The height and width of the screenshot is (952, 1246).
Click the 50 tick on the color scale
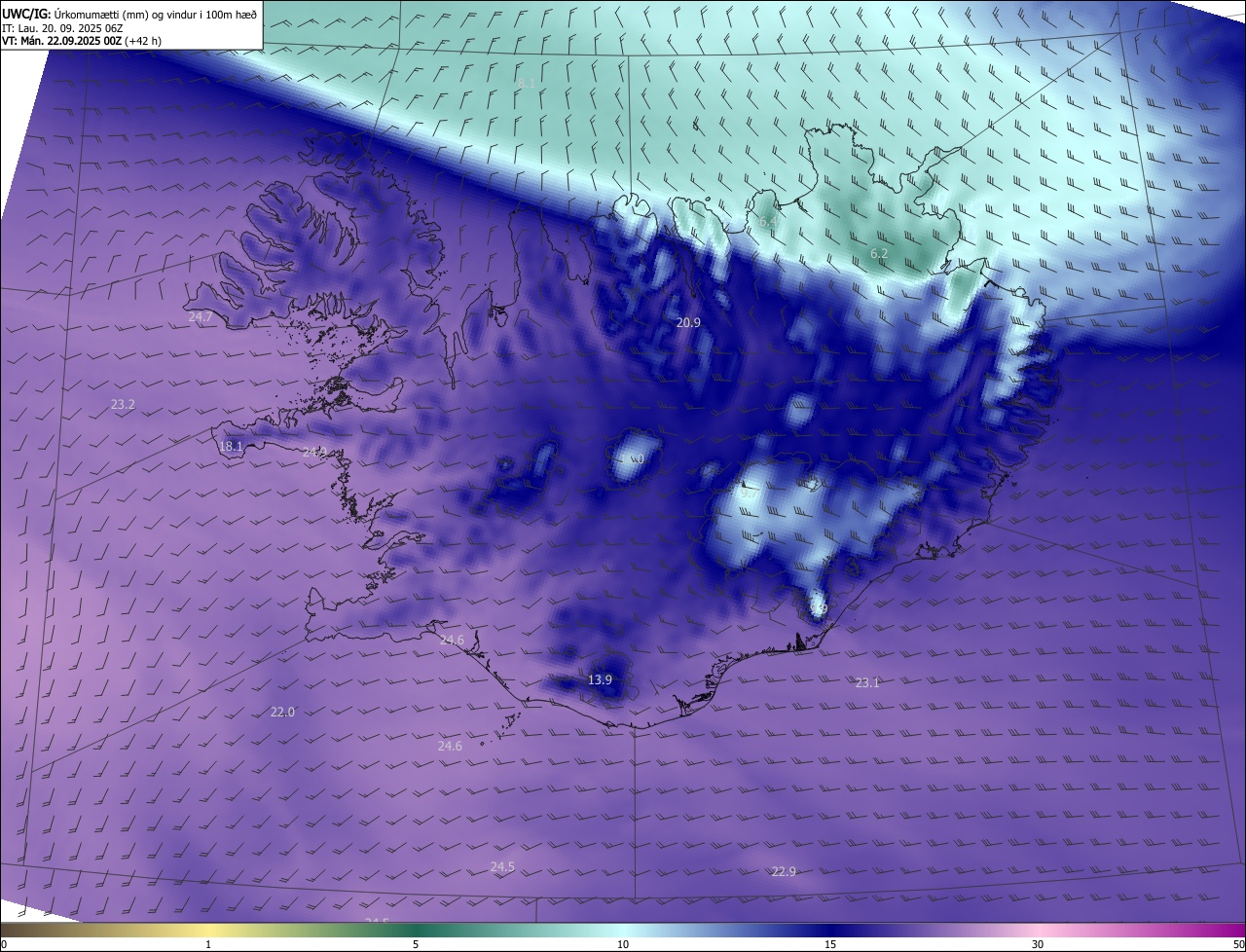click(x=1238, y=944)
